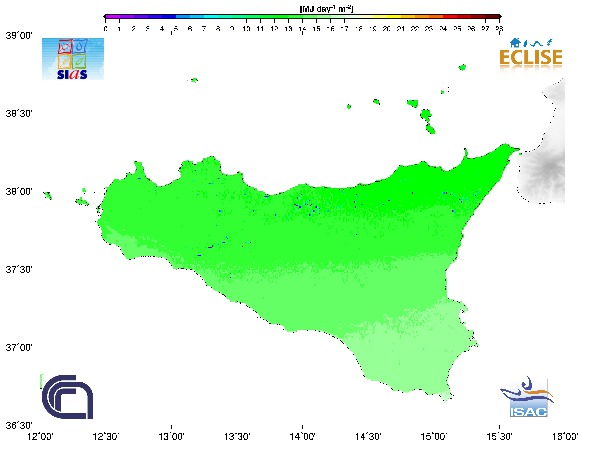Click the 14°00' longitude label
600x450 pixels.
[x=303, y=437]
